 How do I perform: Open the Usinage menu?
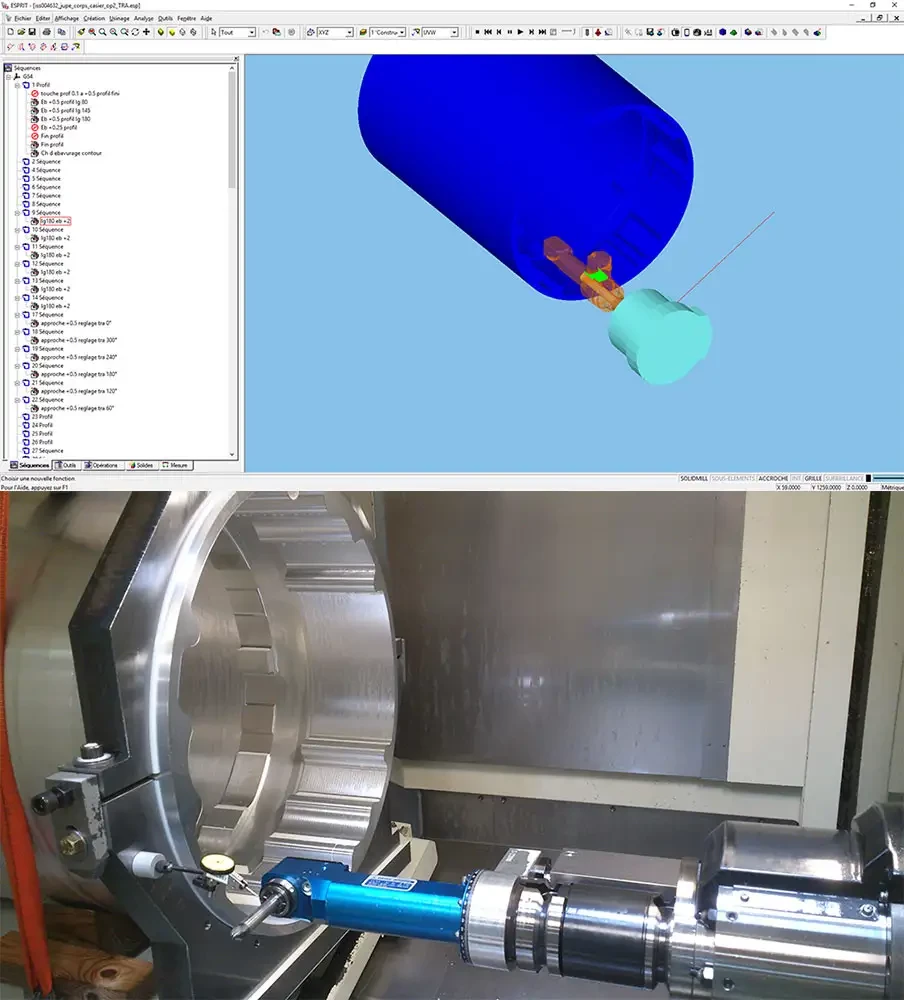click(119, 18)
